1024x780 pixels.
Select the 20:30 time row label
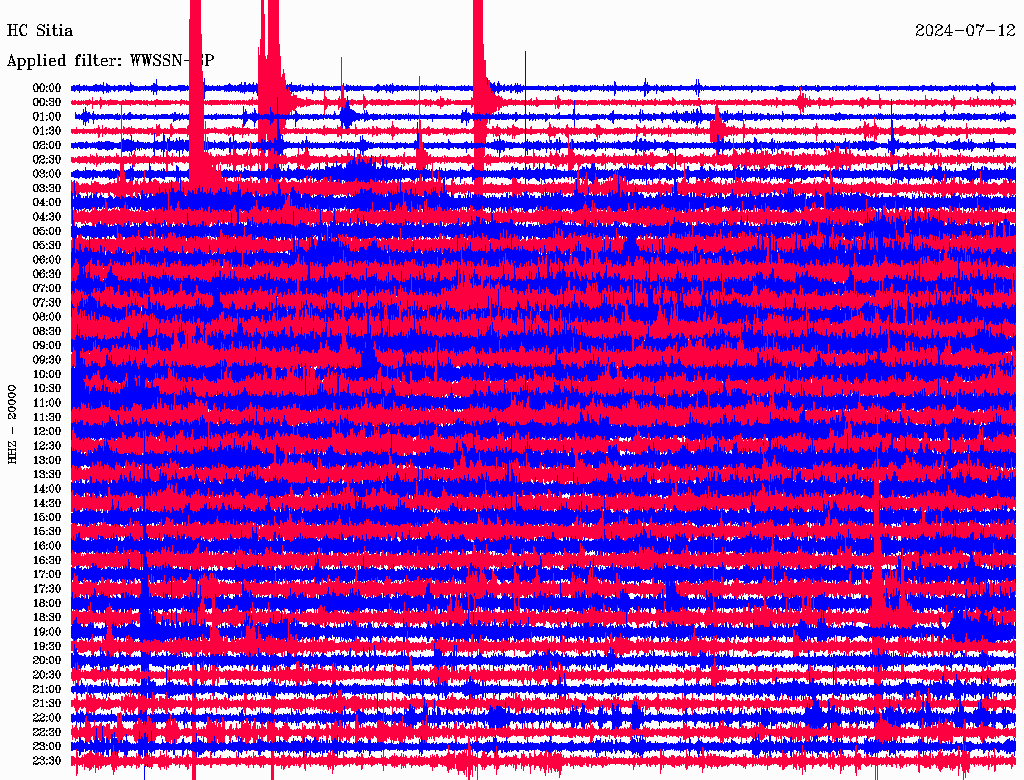[x=47, y=674]
